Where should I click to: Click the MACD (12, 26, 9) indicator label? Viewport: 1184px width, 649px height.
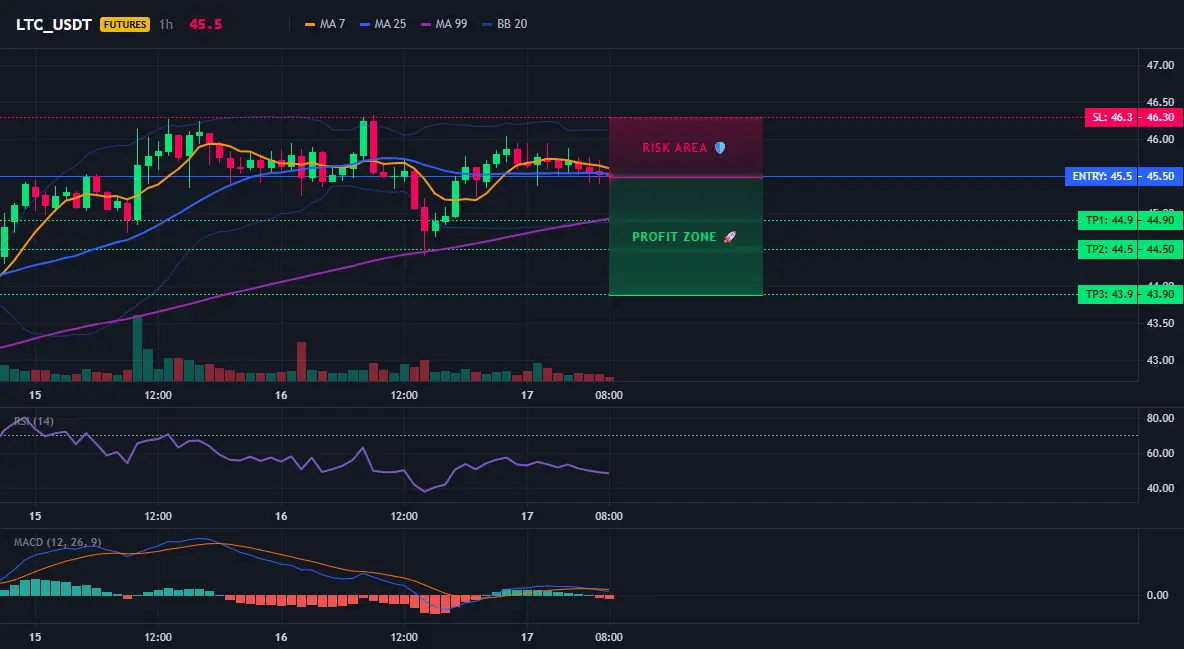57,542
